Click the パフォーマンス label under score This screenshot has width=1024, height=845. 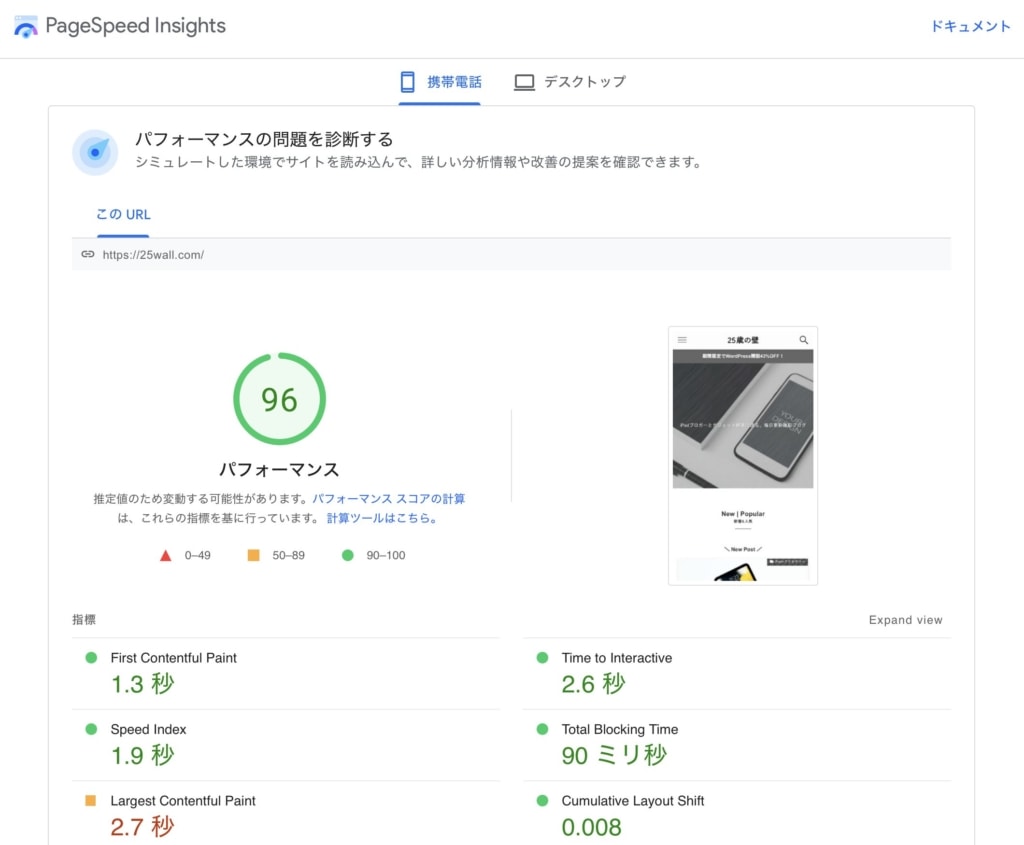click(x=279, y=470)
